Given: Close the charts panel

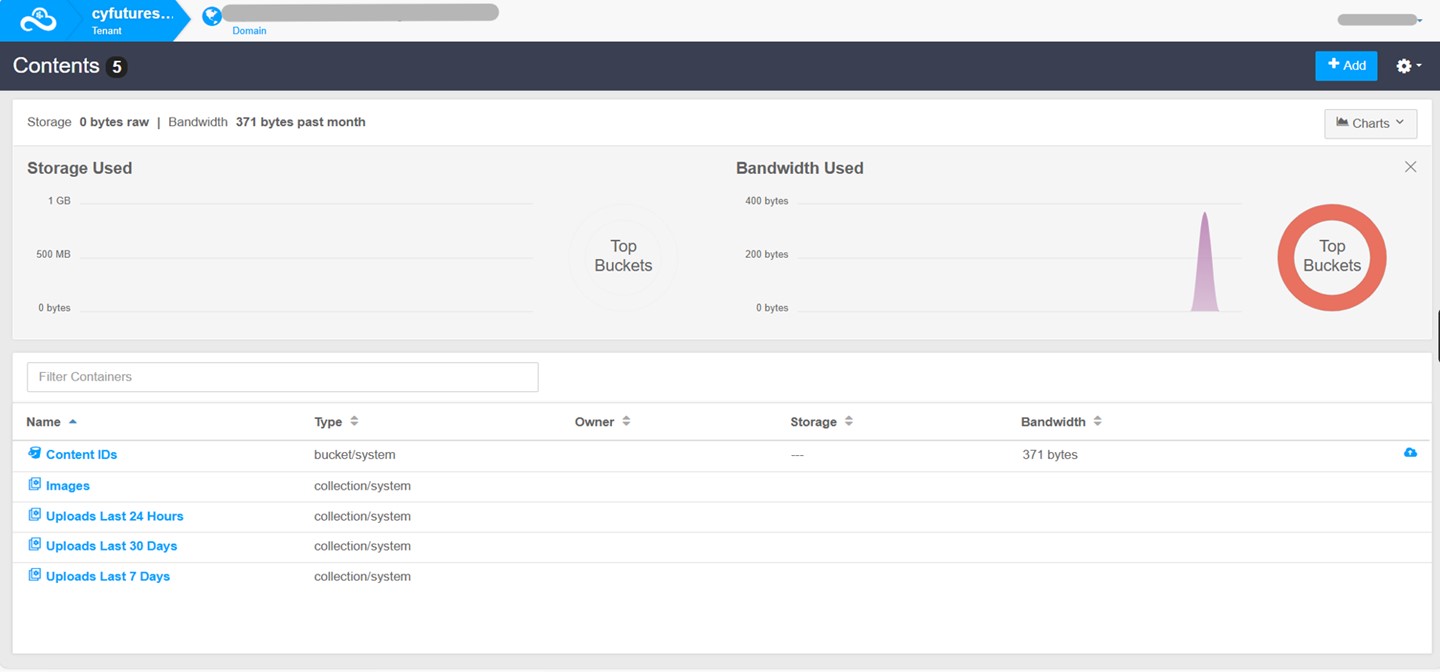Looking at the screenshot, I should (1410, 167).
